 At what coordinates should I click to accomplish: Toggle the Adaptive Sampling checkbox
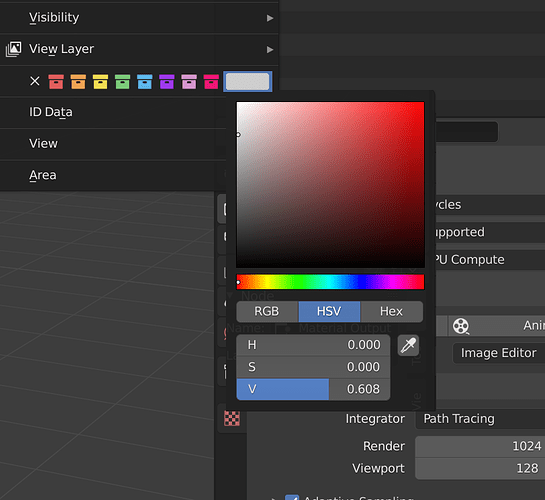[292, 497]
